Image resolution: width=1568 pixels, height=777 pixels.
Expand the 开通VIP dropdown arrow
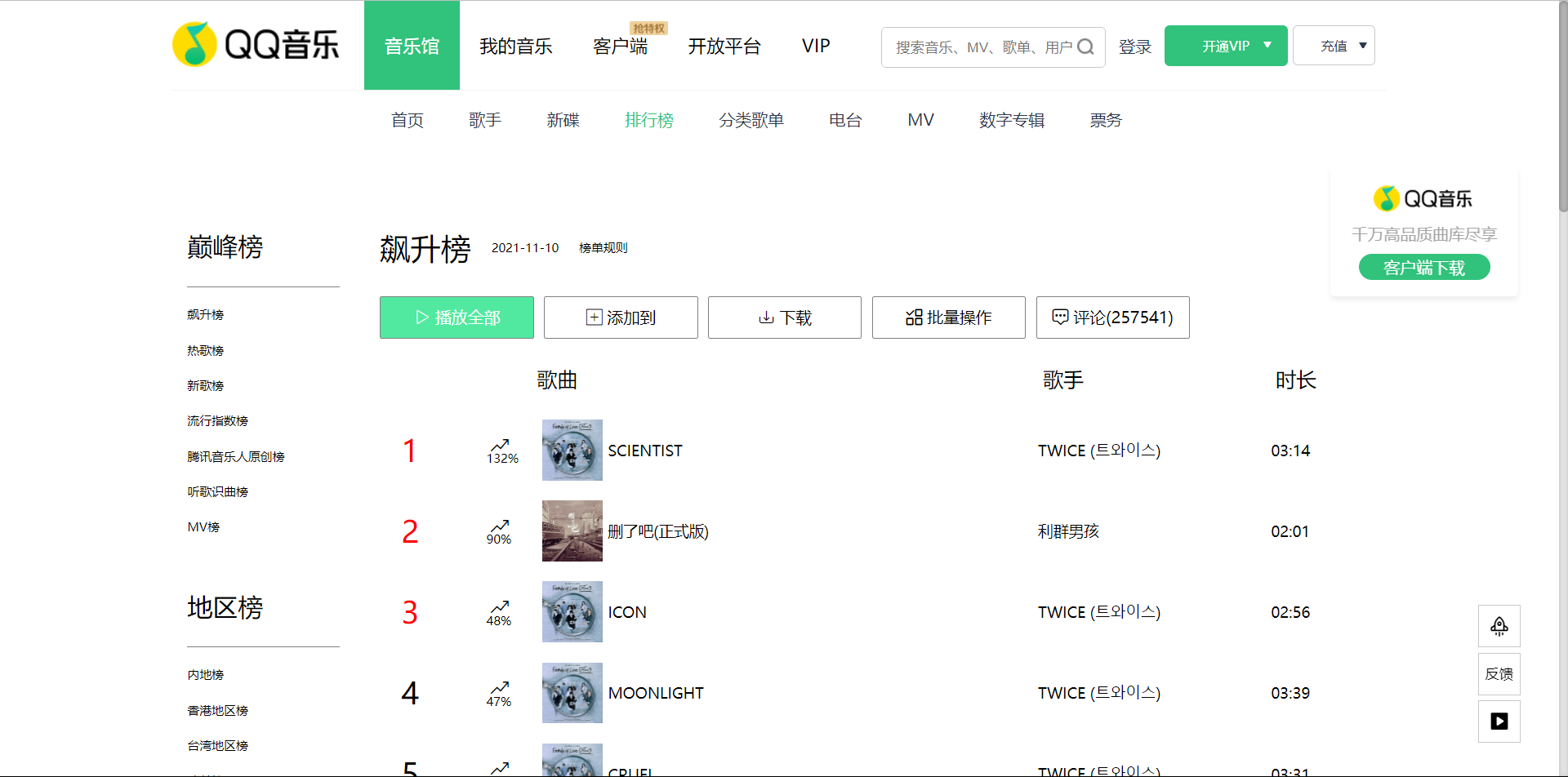(1267, 46)
